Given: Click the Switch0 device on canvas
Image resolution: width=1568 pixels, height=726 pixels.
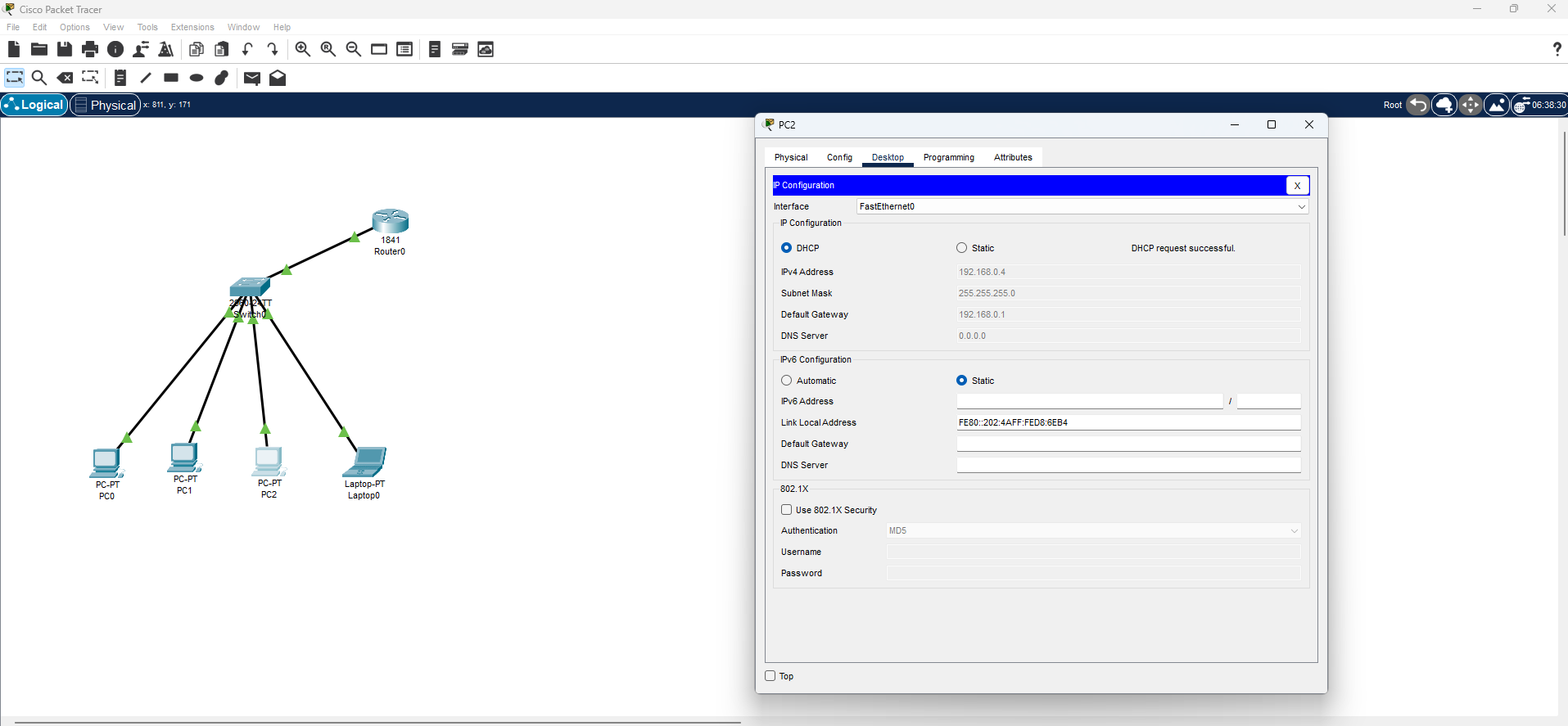Looking at the screenshot, I should tap(250, 287).
